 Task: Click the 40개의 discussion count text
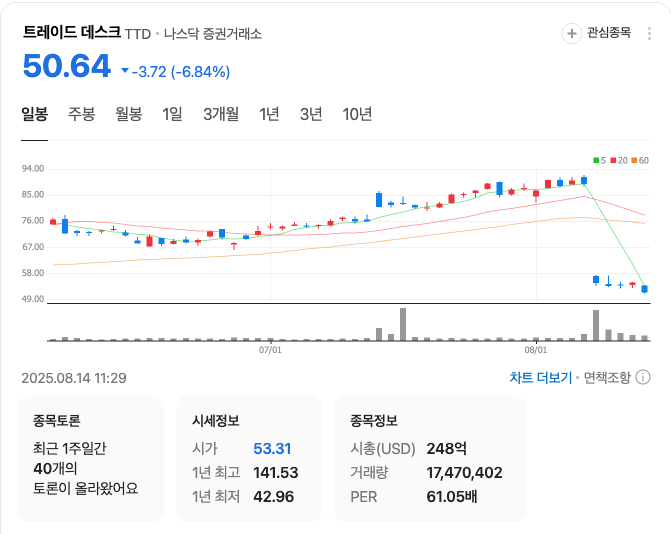pos(55,469)
